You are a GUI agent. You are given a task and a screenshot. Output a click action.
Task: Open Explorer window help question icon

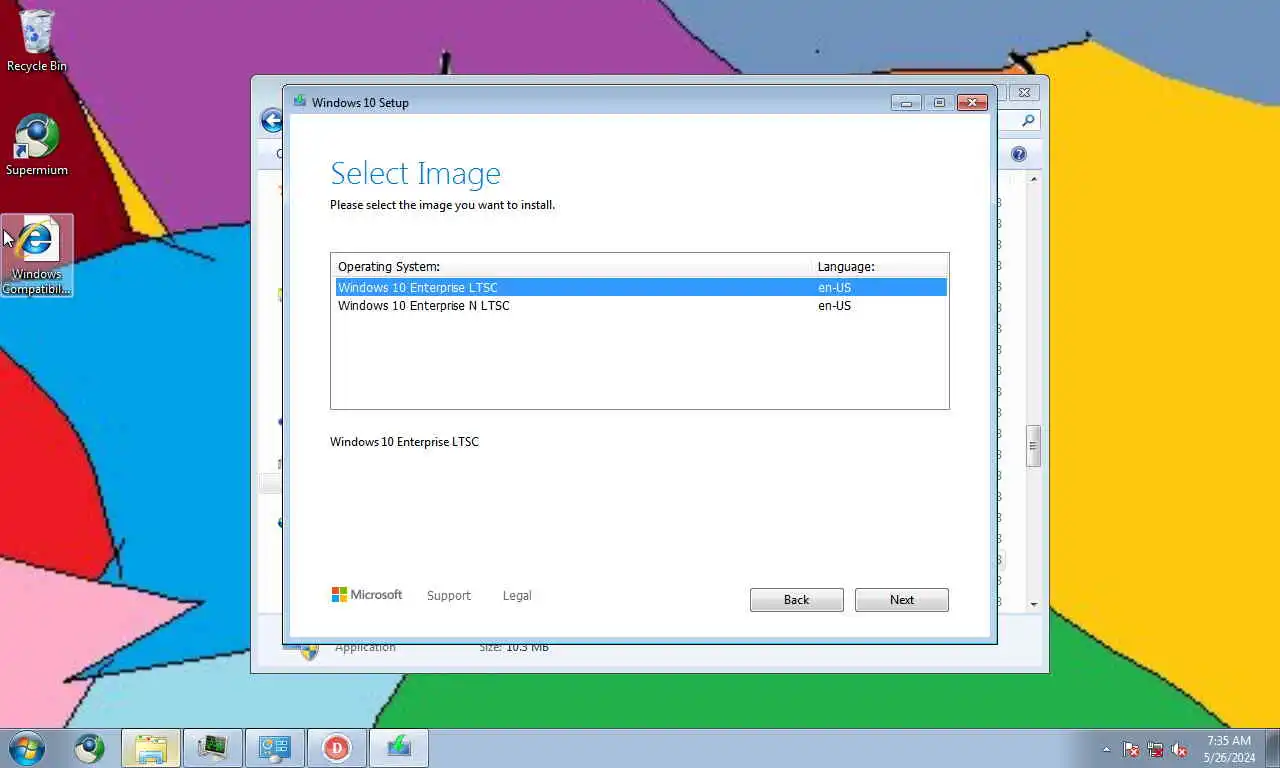click(1018, 154)
